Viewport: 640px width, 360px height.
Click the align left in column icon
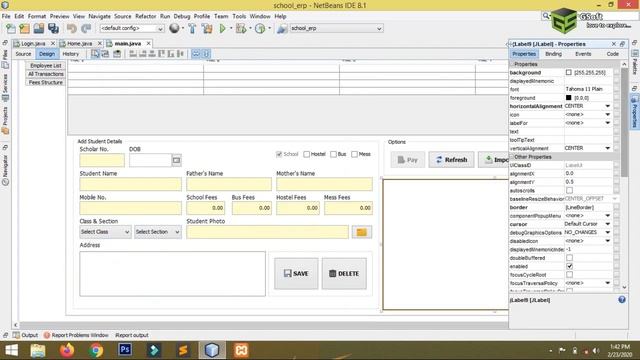[x=133, y=54]
